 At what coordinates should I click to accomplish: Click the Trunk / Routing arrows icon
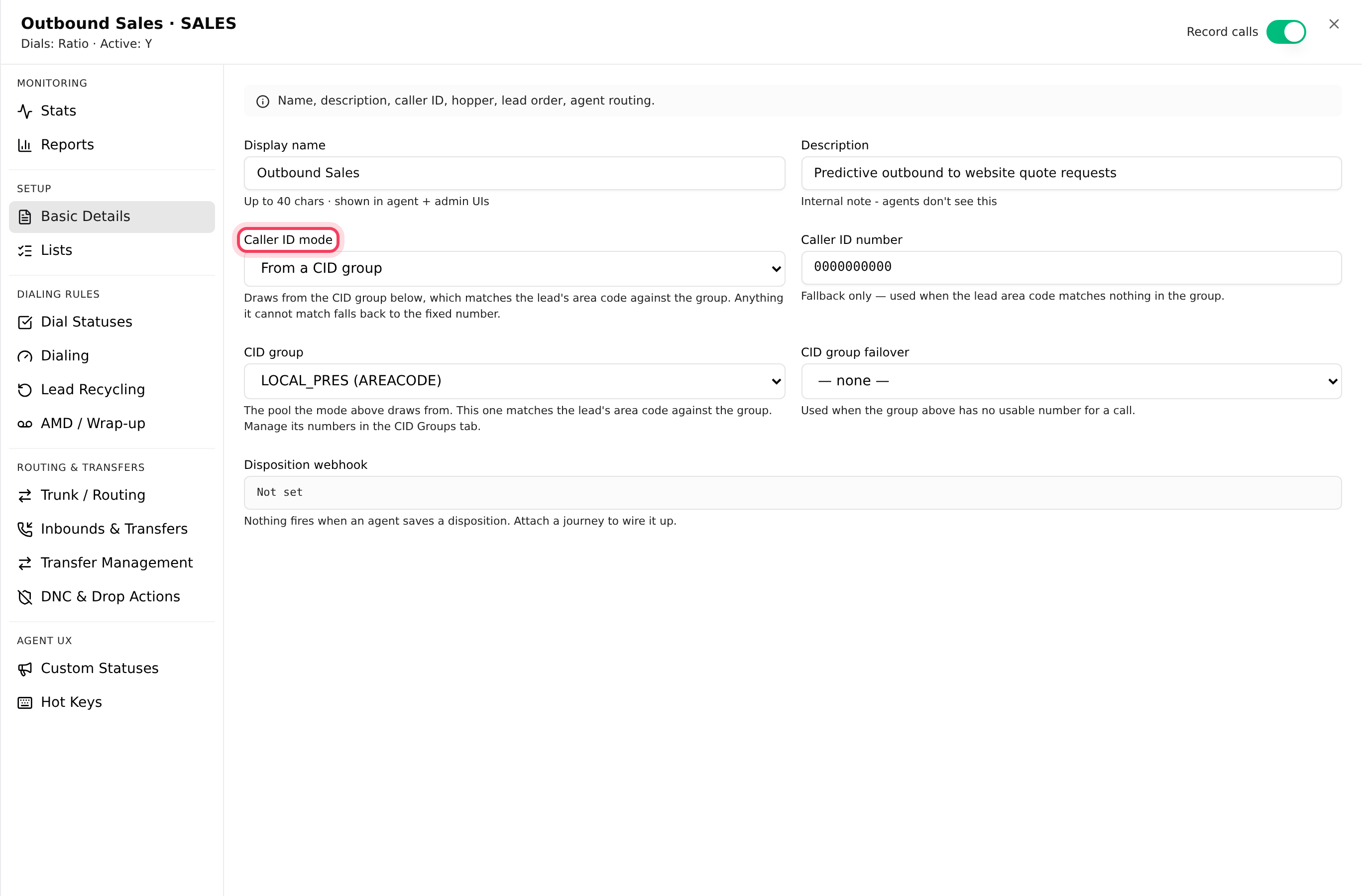pos(24,495)
